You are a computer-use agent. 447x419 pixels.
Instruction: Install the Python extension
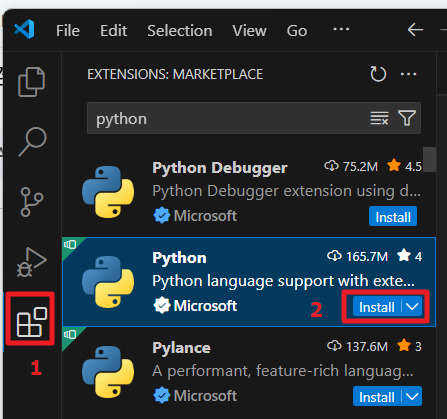click(x=377, y=307)
